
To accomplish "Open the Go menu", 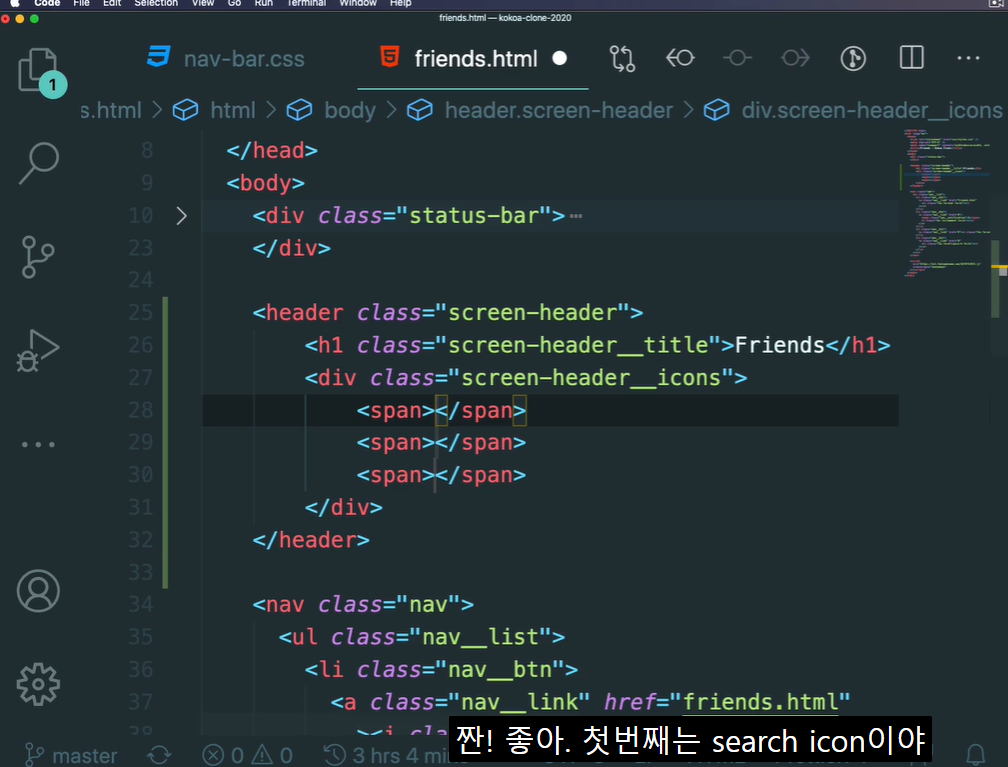I will [234, 3].
